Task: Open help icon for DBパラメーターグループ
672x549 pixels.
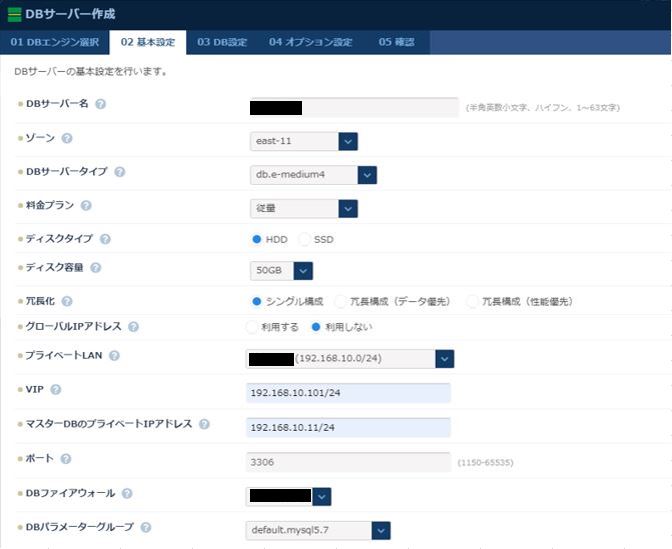Action: tap(146, 527)
